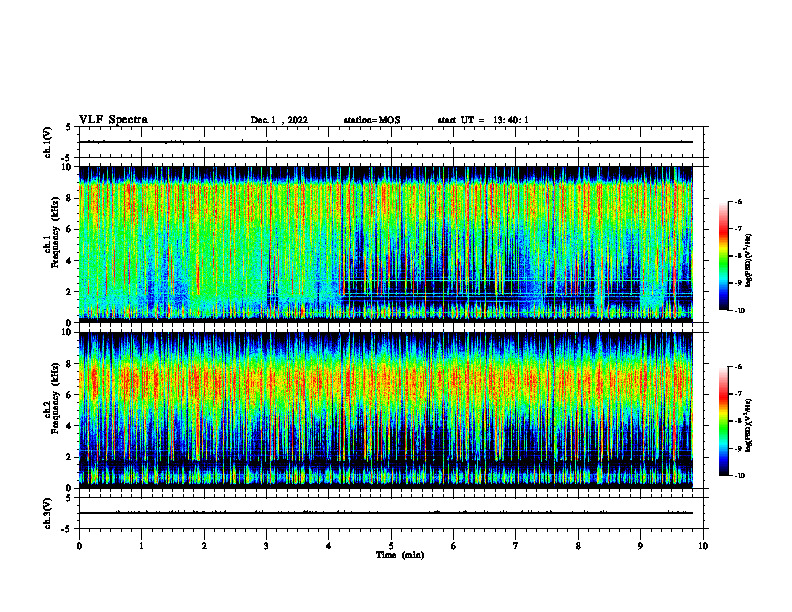Click the ch.1 colorbar -10 label
Screen dimensions: 792x612
click(x=739, y=311)
